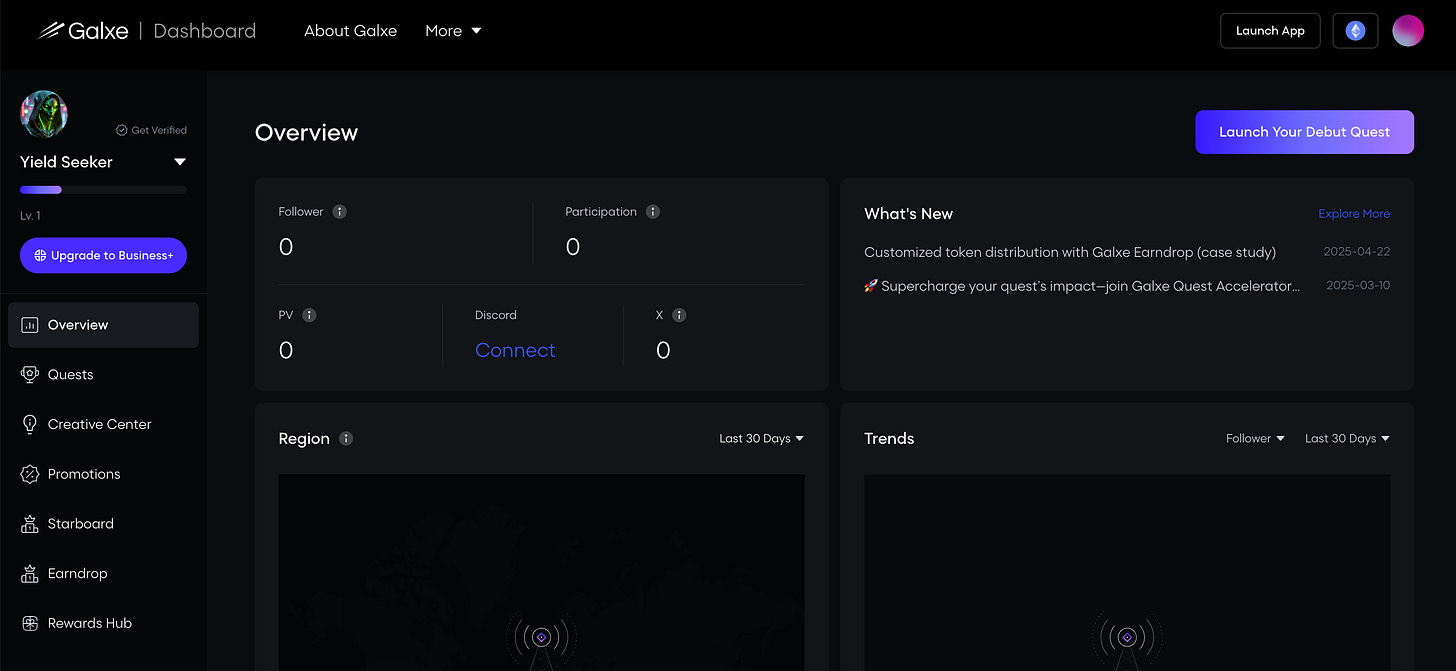
Task: Click the Quests trophy icon
Action: (29, 374)
